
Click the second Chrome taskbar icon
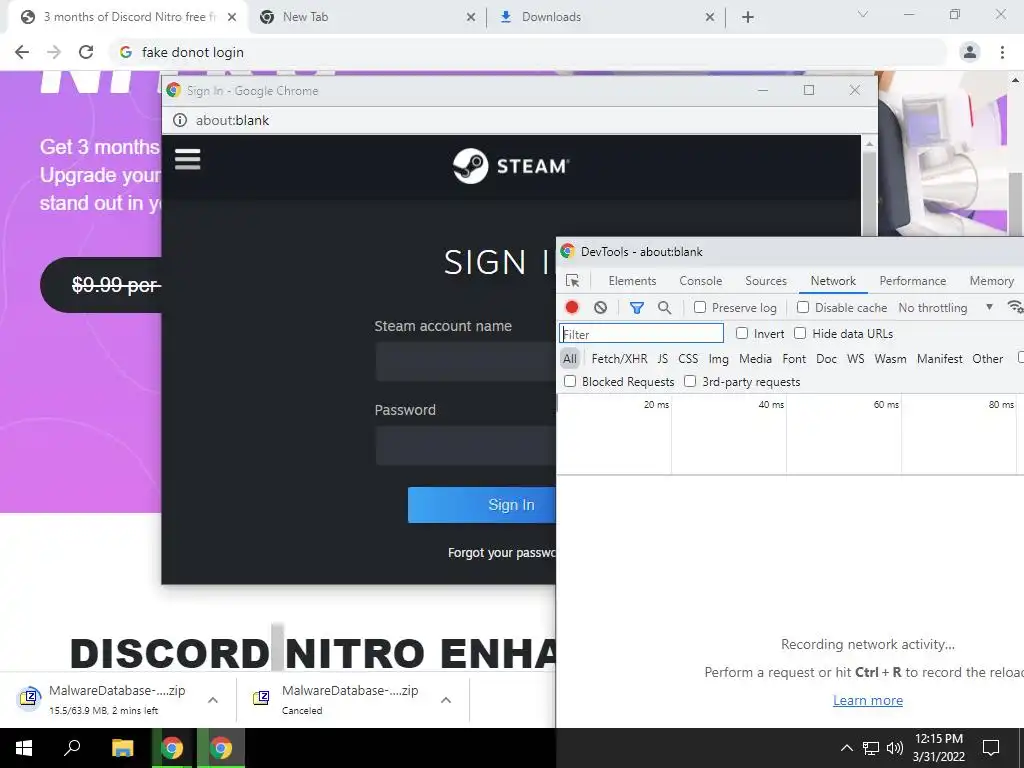[x=221, y=748]
